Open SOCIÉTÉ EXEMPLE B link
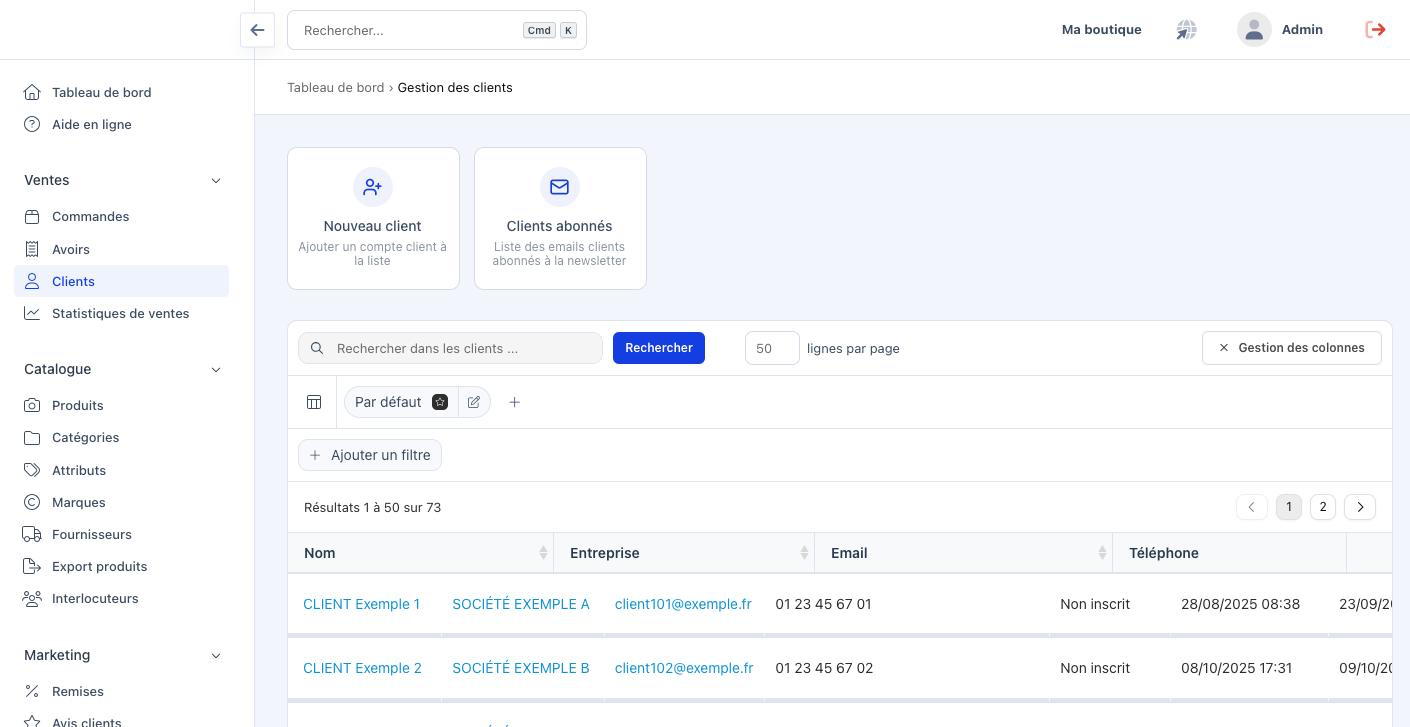Viewport: 1410px width, 727px height. pyautogui.click(x=521, y=668)
